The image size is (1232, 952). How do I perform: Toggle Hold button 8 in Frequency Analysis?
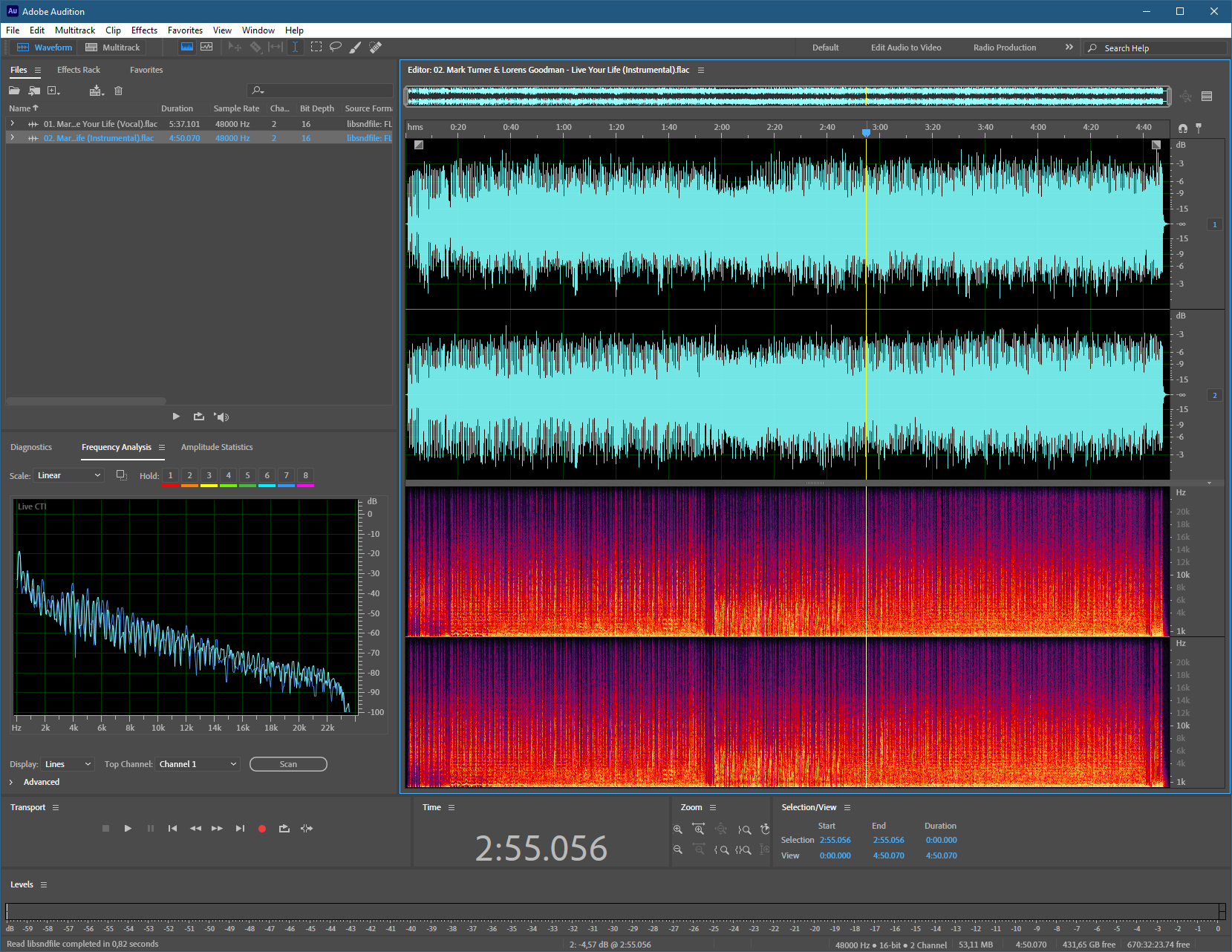coord(305,476)
